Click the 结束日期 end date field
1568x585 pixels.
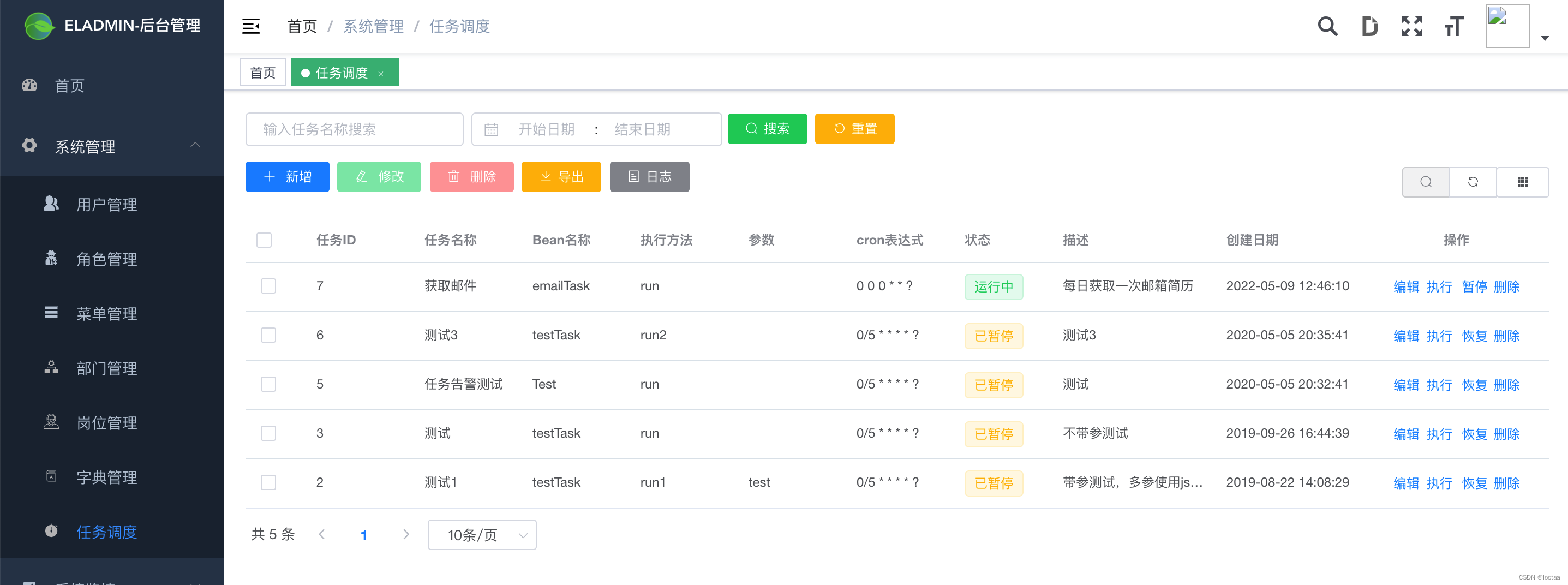[642, 129]
